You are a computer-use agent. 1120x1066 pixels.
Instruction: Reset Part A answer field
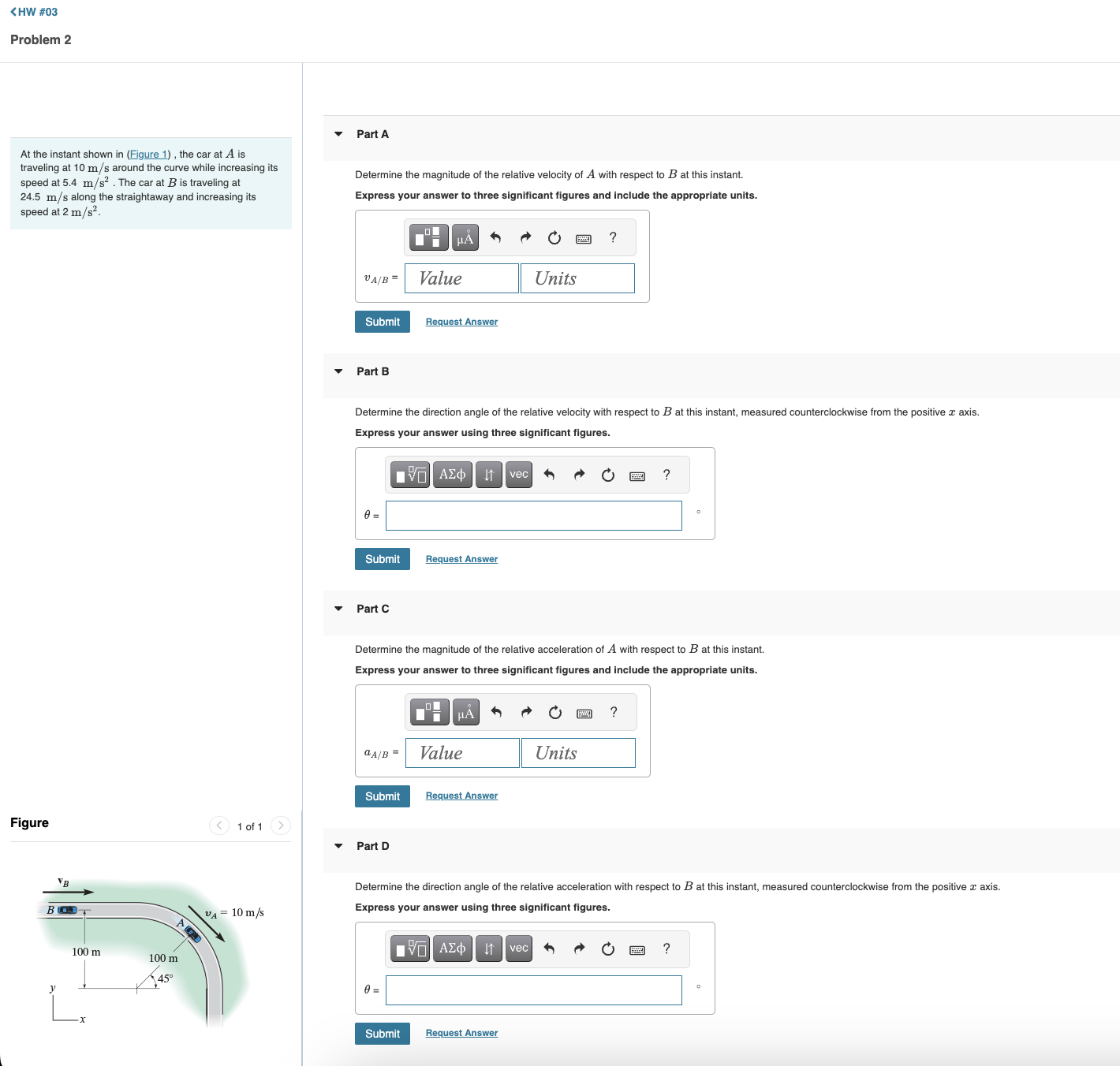tap(554, 237)
